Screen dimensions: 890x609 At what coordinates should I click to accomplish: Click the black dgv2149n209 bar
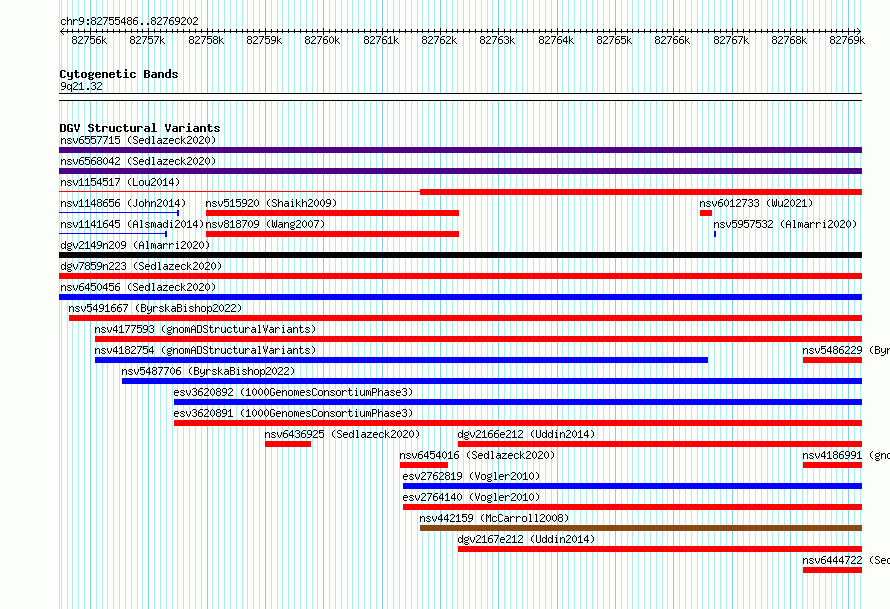tap(460, 255)
